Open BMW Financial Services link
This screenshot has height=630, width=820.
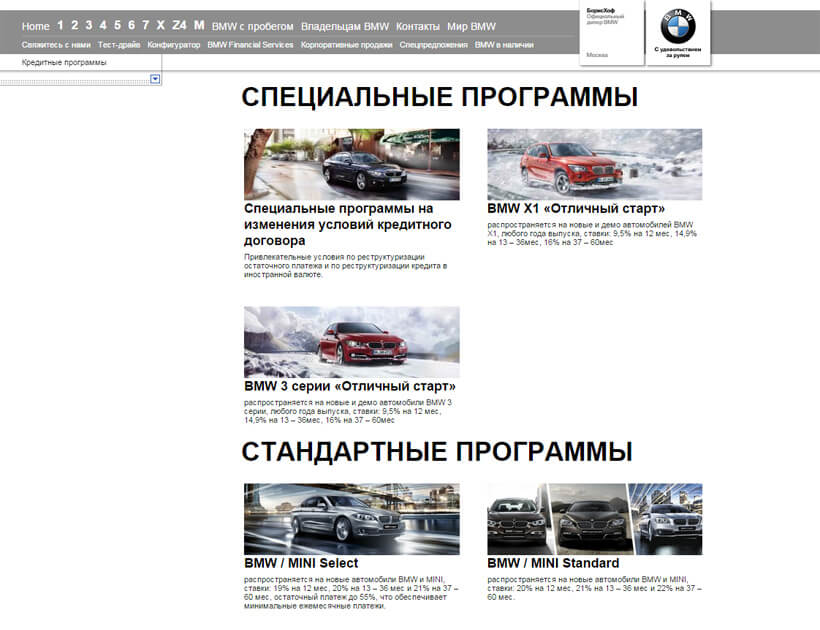(250, 45)
